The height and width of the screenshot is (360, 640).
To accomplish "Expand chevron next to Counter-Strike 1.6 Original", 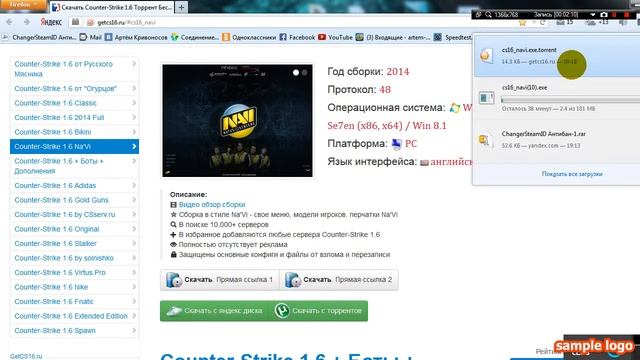I will pyautogui.click(x=134, y=229).
